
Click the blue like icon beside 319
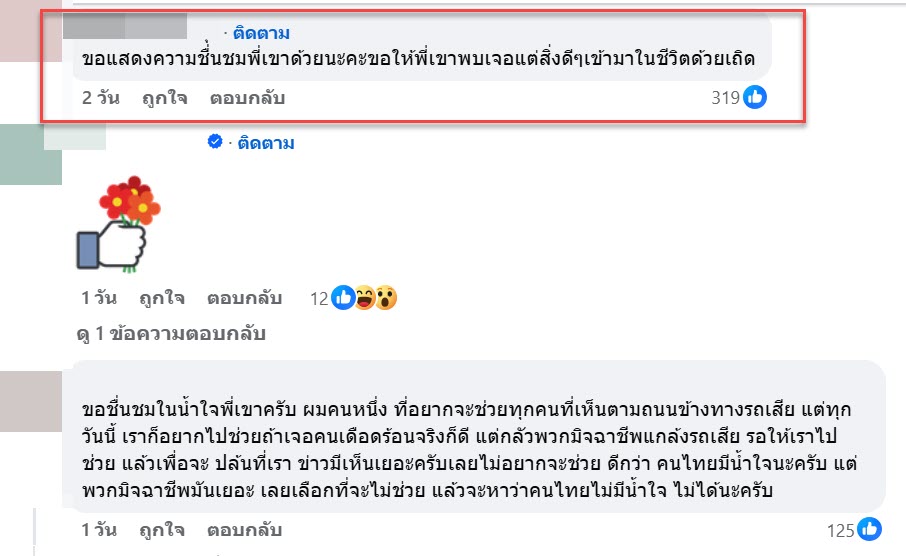(x=755, y=97)
